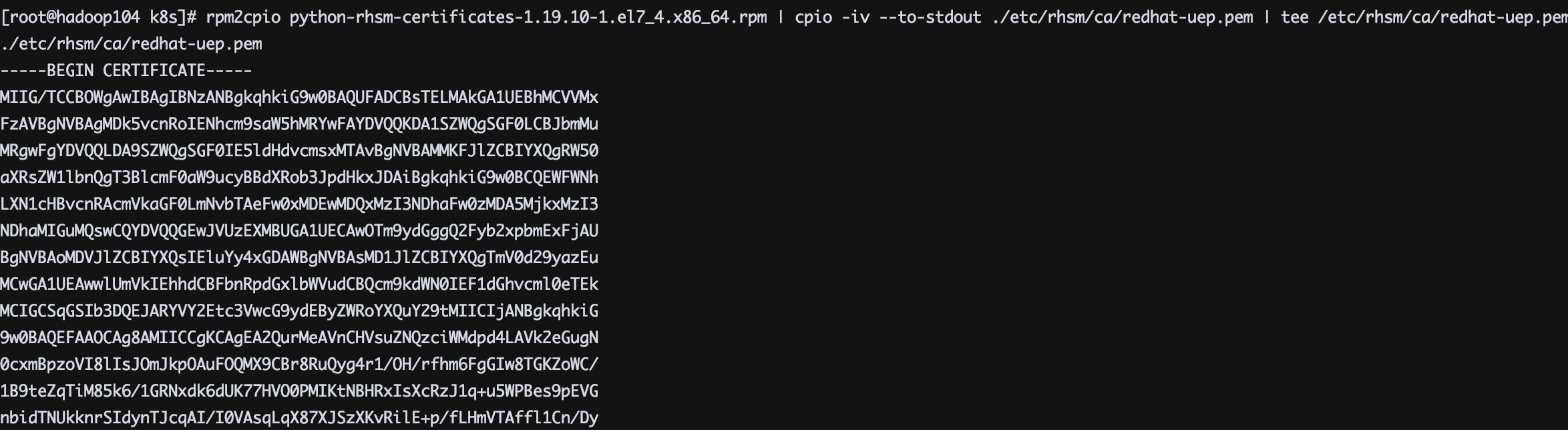Click the line starting with 9w0BAQEFAAOCAg8A
The height and width of the screenshot is (430, 1568).
[x=299, y=338]
